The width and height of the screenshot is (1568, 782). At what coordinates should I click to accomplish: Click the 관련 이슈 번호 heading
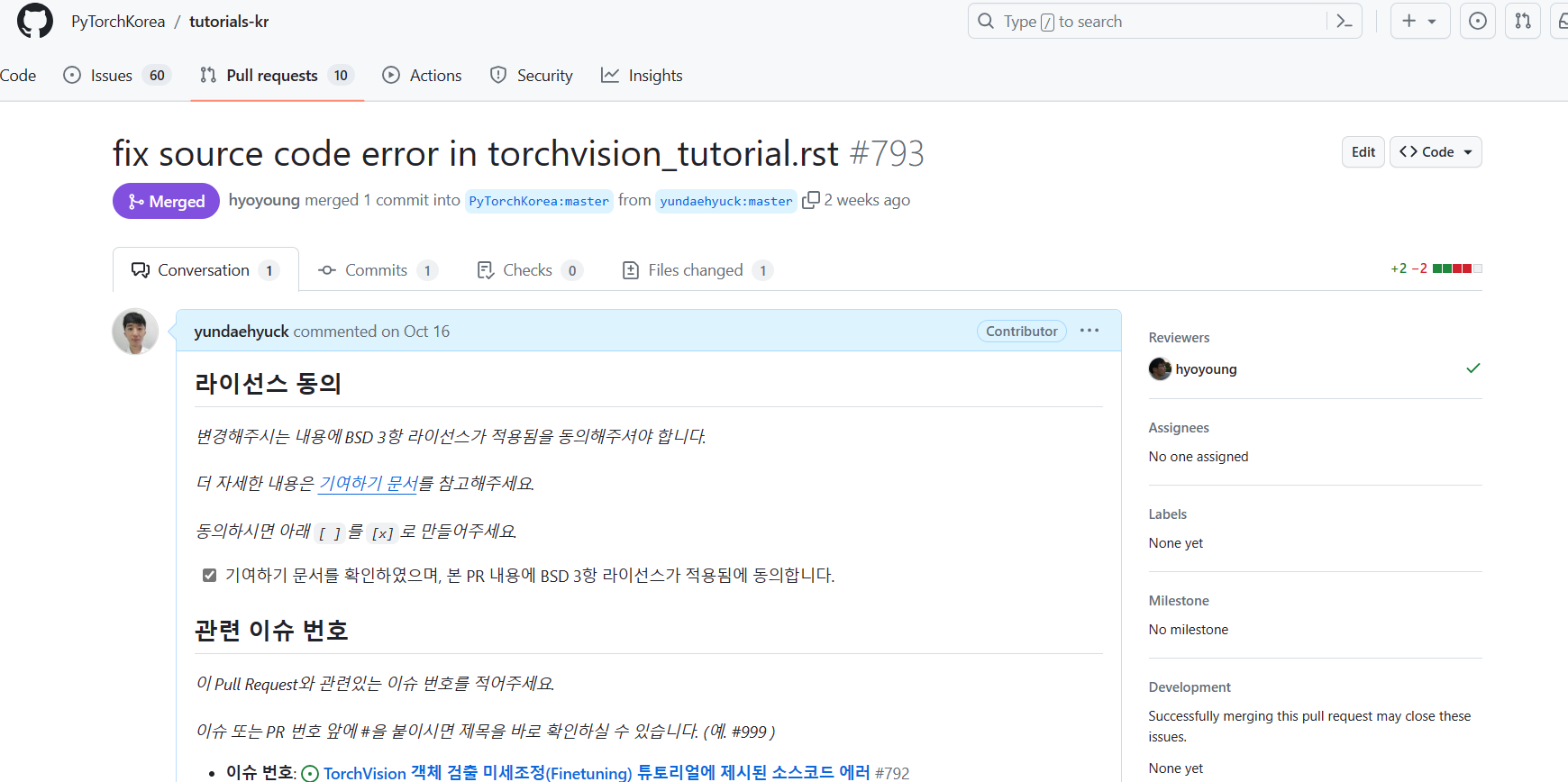tap(271, 631)
